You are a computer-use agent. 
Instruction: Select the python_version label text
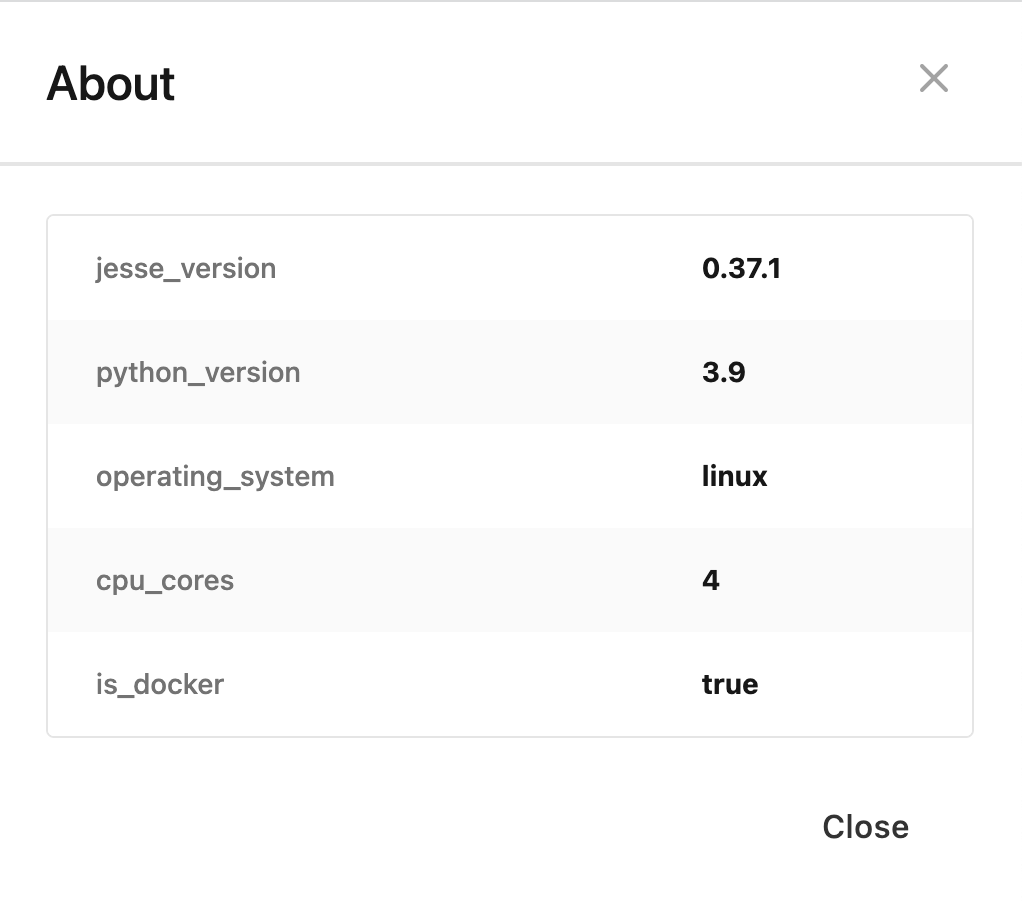coord(197,372)
